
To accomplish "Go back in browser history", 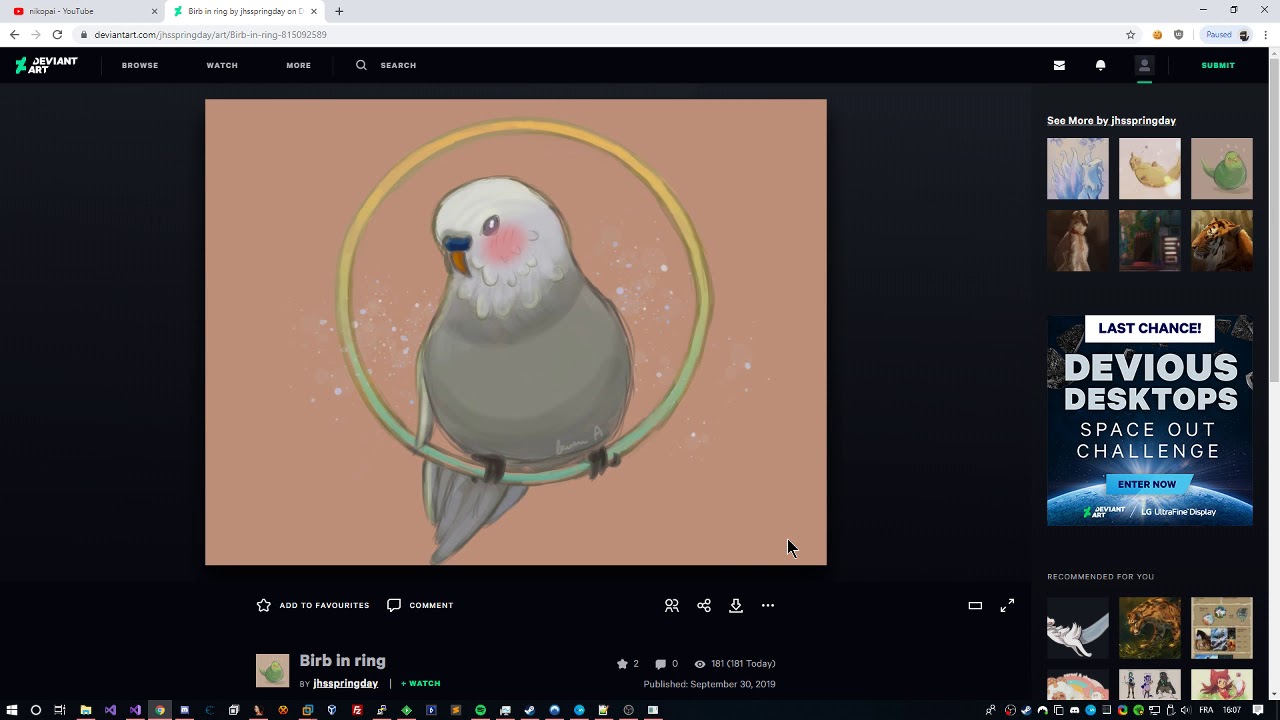I will point(14,34).
